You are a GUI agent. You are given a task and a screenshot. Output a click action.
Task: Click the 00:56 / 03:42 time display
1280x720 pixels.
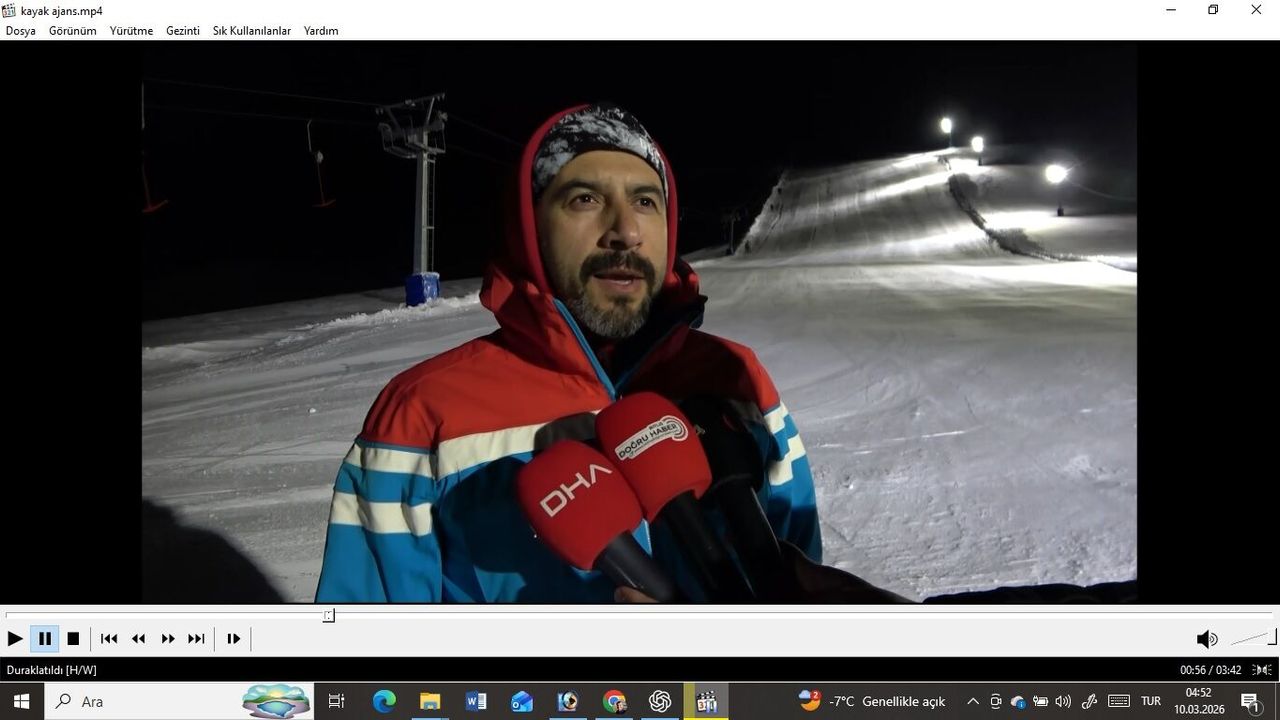[x=1210, y=670]
